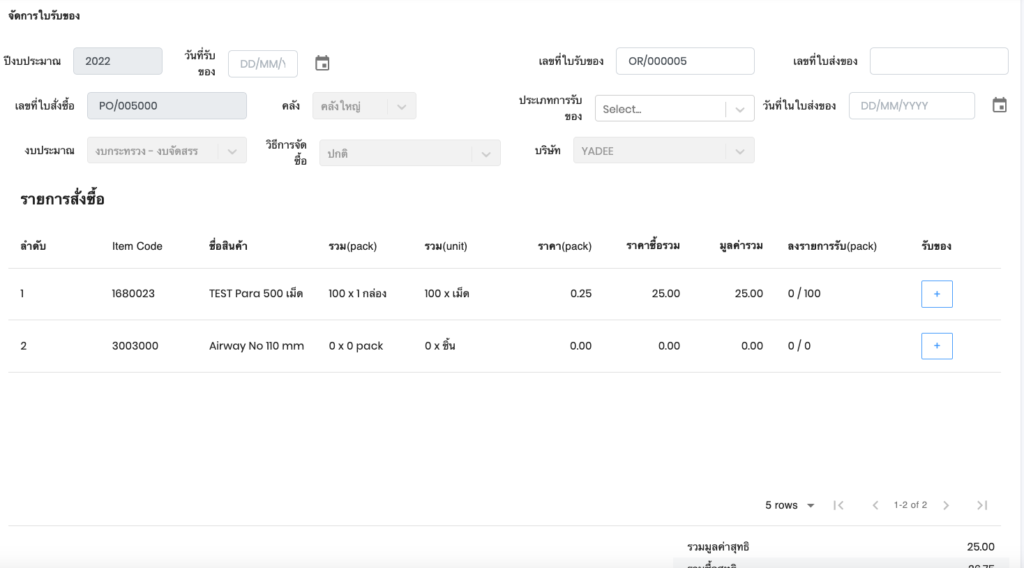The height and width of the screenshot is (568, 1024).
Task: Open the budget งบกระทรวง dropdown
Action: pos(166,150)
